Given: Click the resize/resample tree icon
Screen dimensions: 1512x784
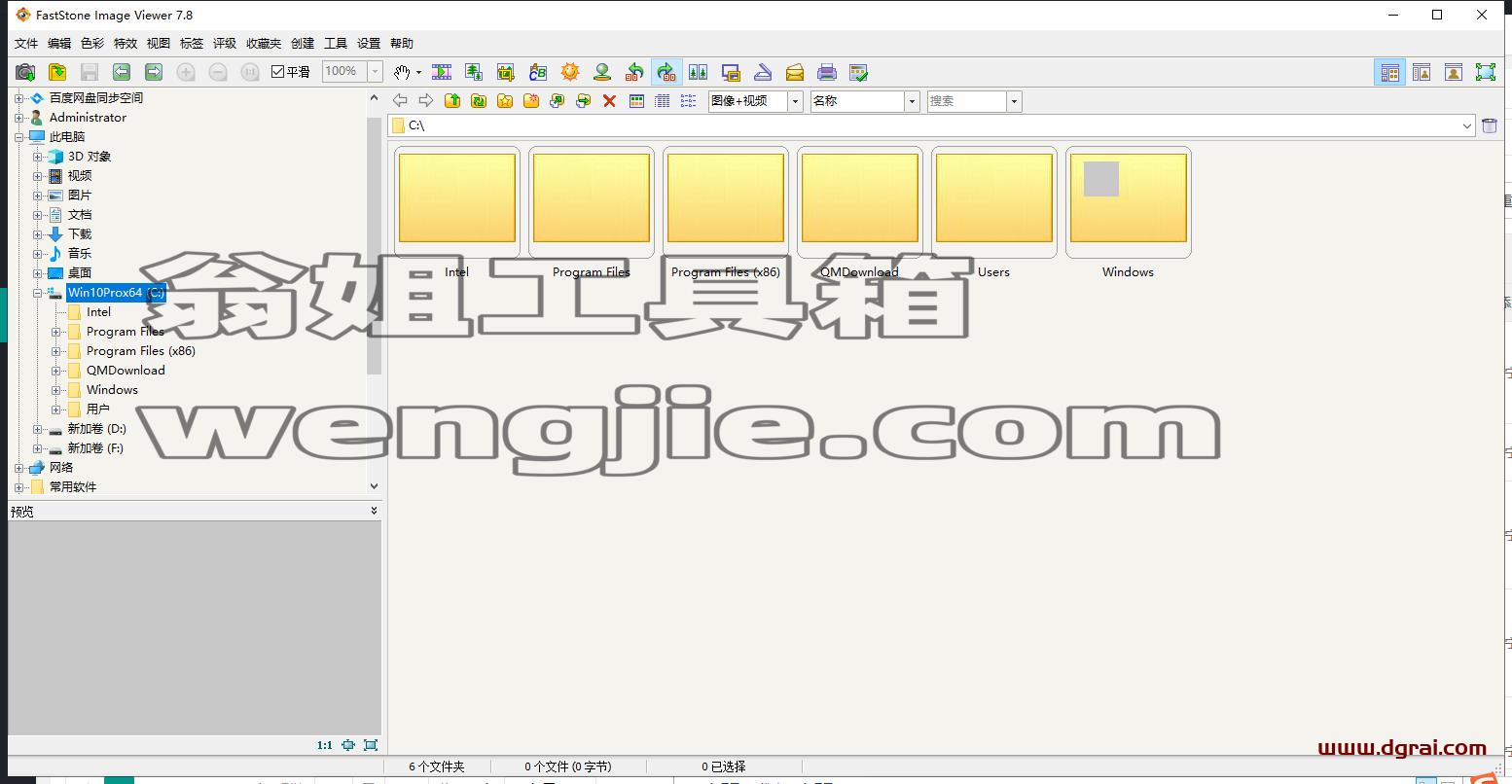Looking at the screenshot, I should (x=474, y=72).
